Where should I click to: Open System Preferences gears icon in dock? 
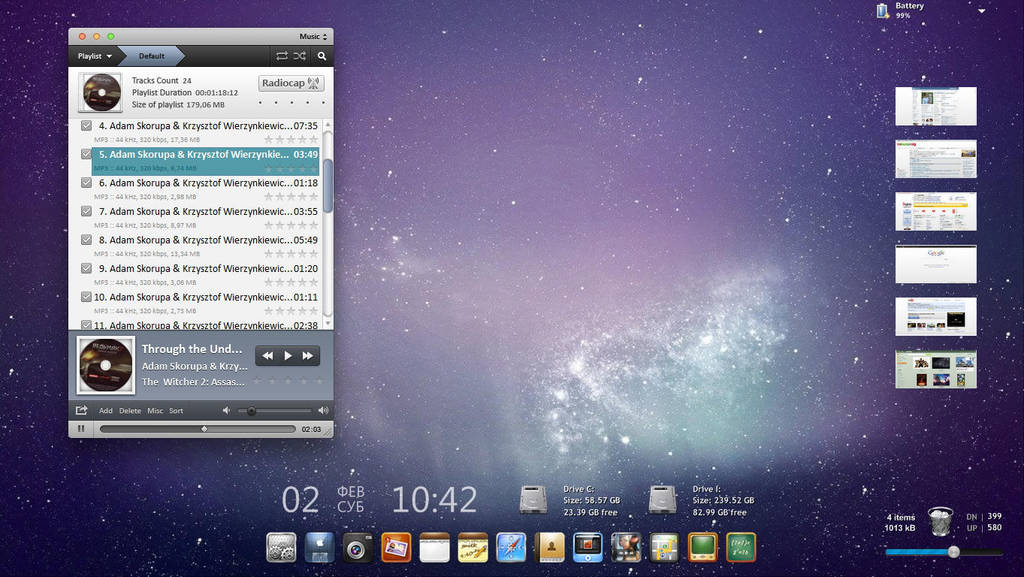281,548
